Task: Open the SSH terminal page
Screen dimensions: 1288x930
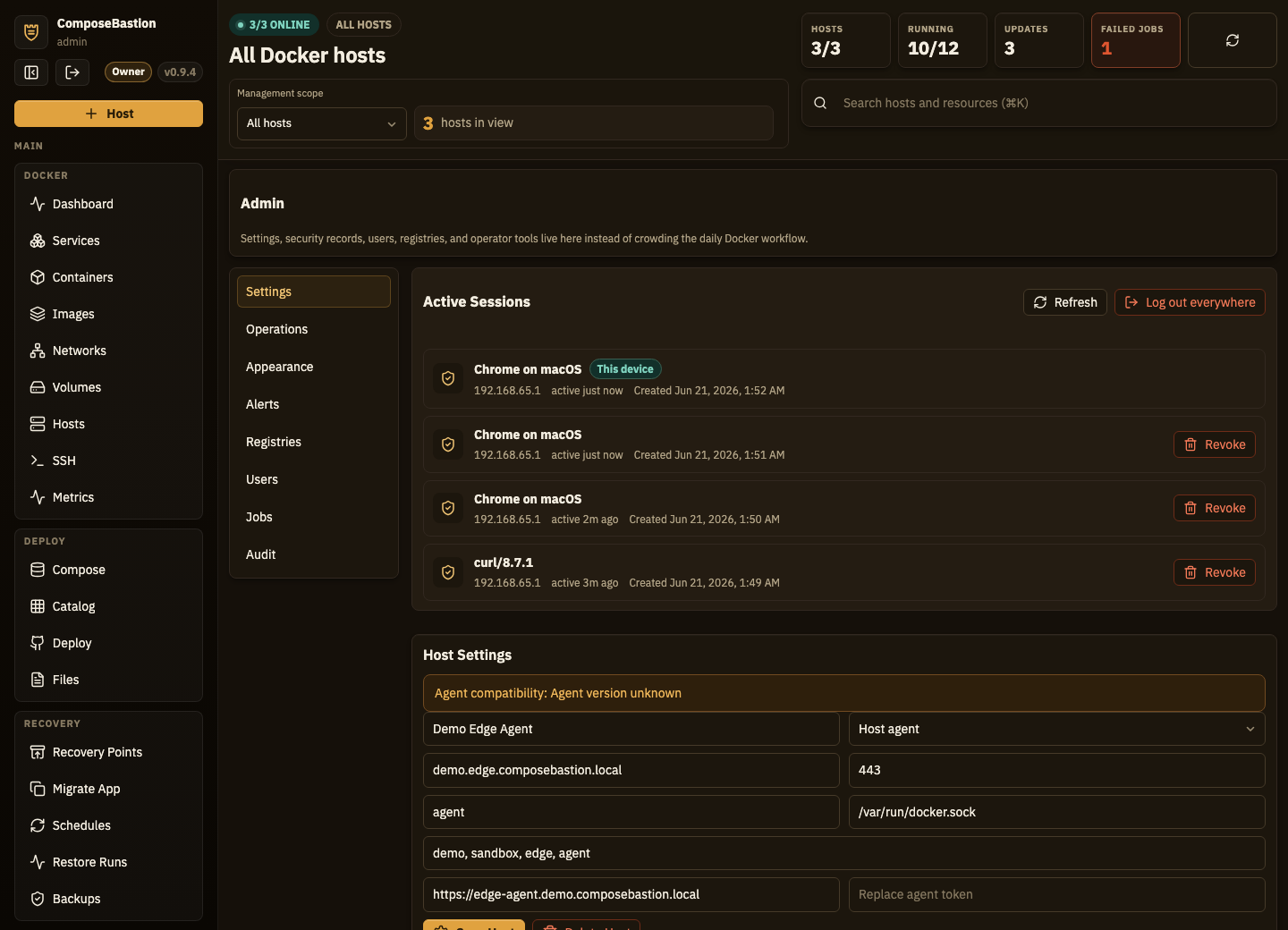Action: (109, 461)
